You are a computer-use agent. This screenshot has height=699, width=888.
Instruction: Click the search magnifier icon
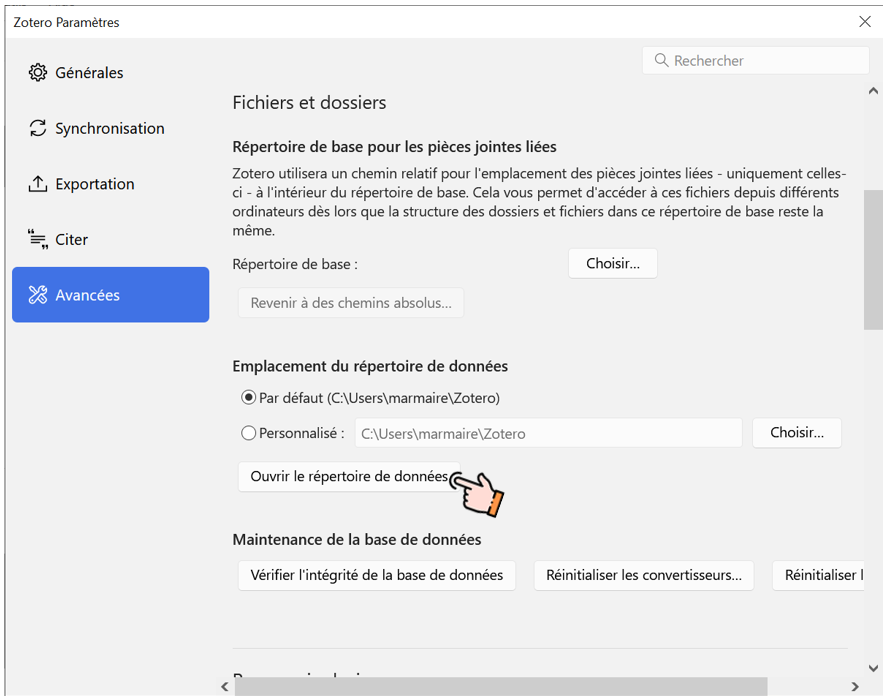tap(661, 60)
